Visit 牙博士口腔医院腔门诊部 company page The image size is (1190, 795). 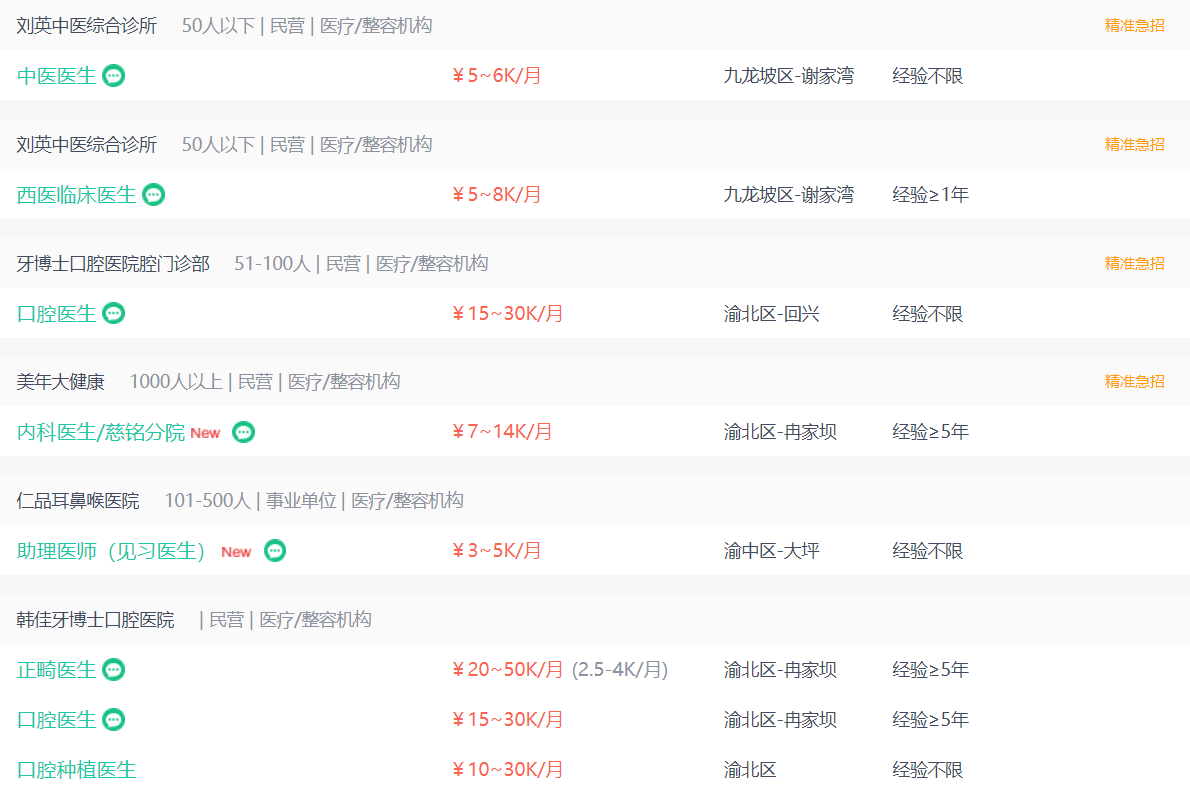pyautogui.click(x=113, y=263)
